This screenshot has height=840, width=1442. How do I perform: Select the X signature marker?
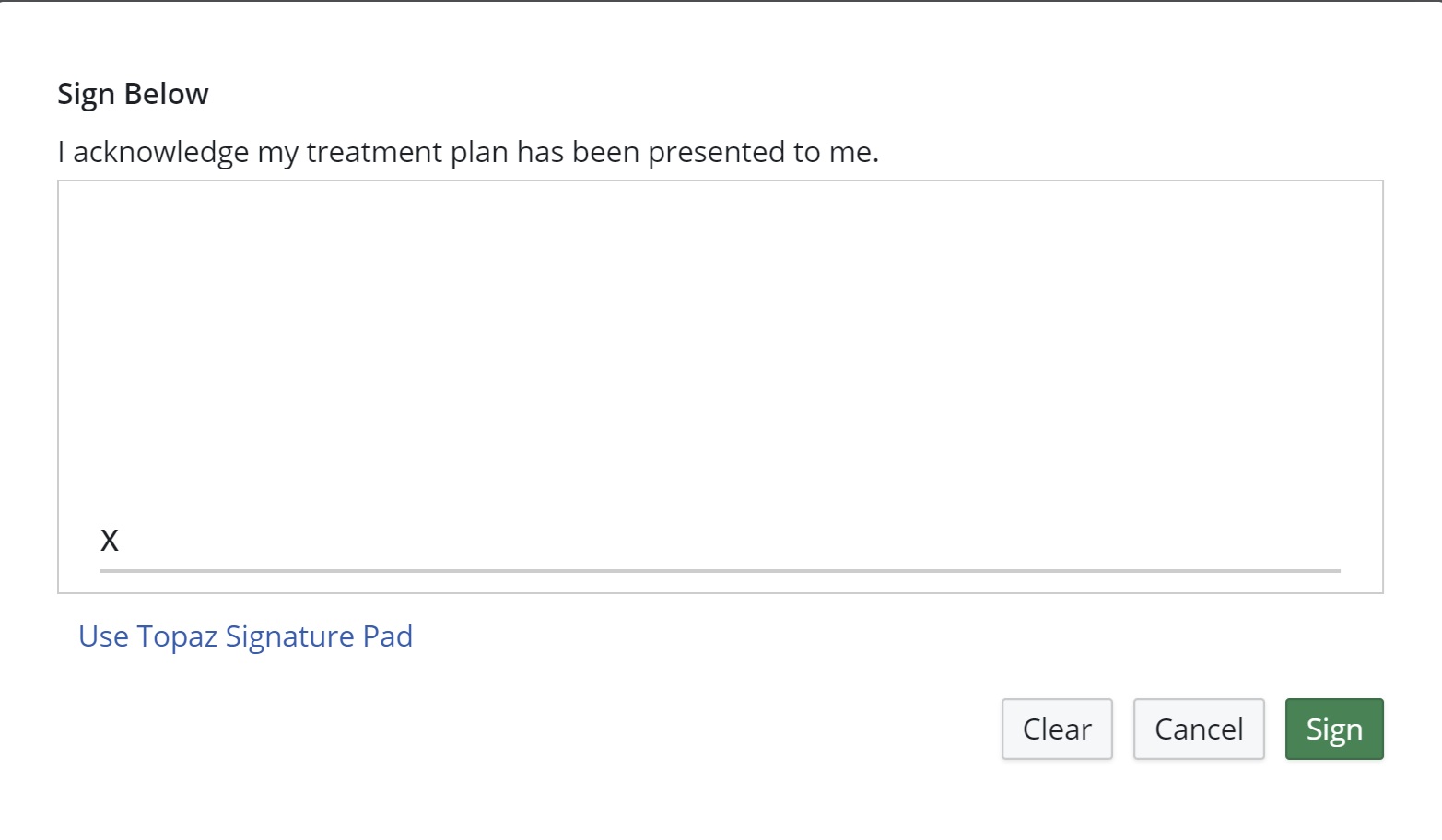pyautogui.click(x=110, y=540)
